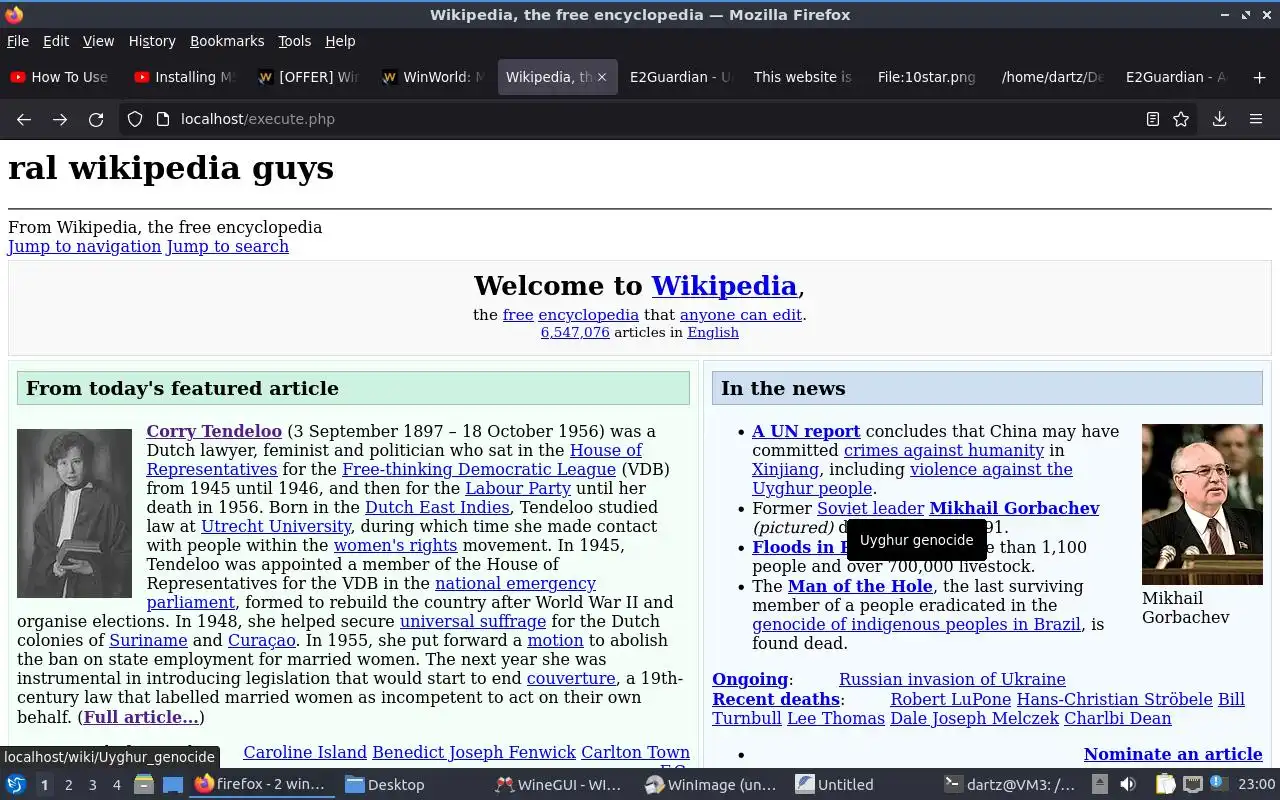Open the downloads panel icon
This screenshot has width=1280, height=800.
click(x=1219, y=119)
